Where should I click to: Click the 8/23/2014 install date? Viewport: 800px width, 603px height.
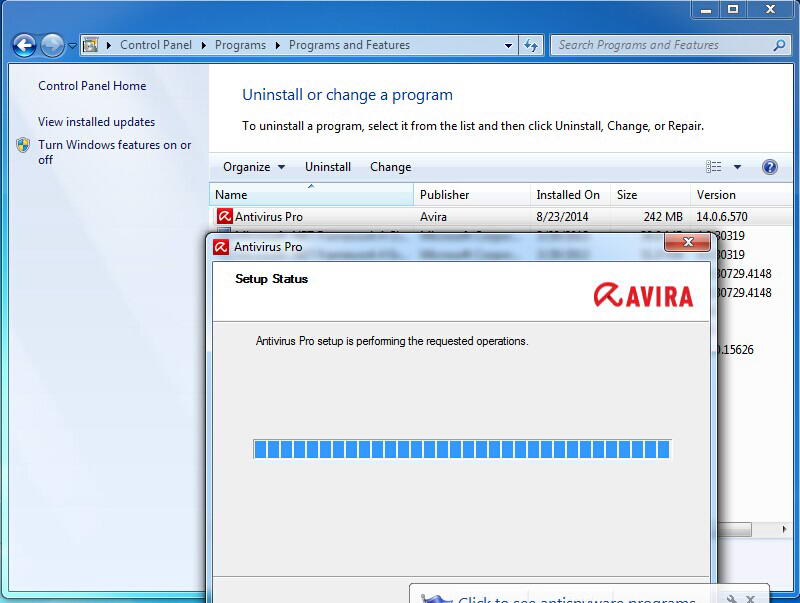tap(562, 217)
